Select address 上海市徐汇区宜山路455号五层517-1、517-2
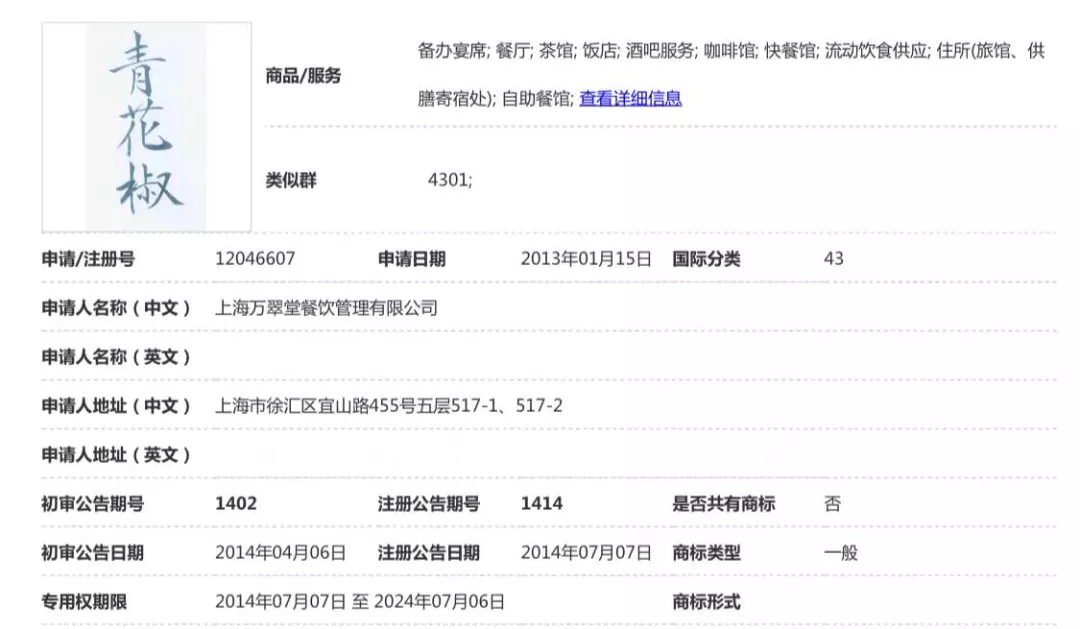1080x629 pixels. pyautogui.click(x=388, y=406)
